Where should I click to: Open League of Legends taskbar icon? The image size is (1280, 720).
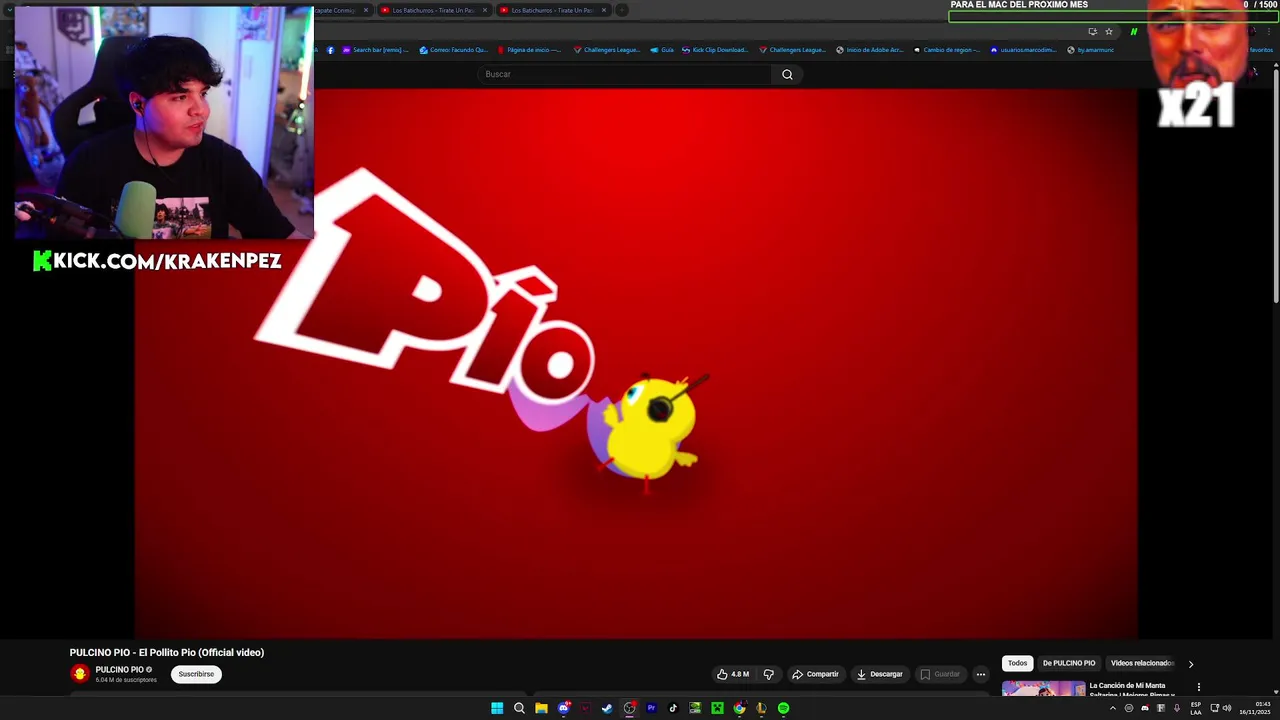coord(761,708)
